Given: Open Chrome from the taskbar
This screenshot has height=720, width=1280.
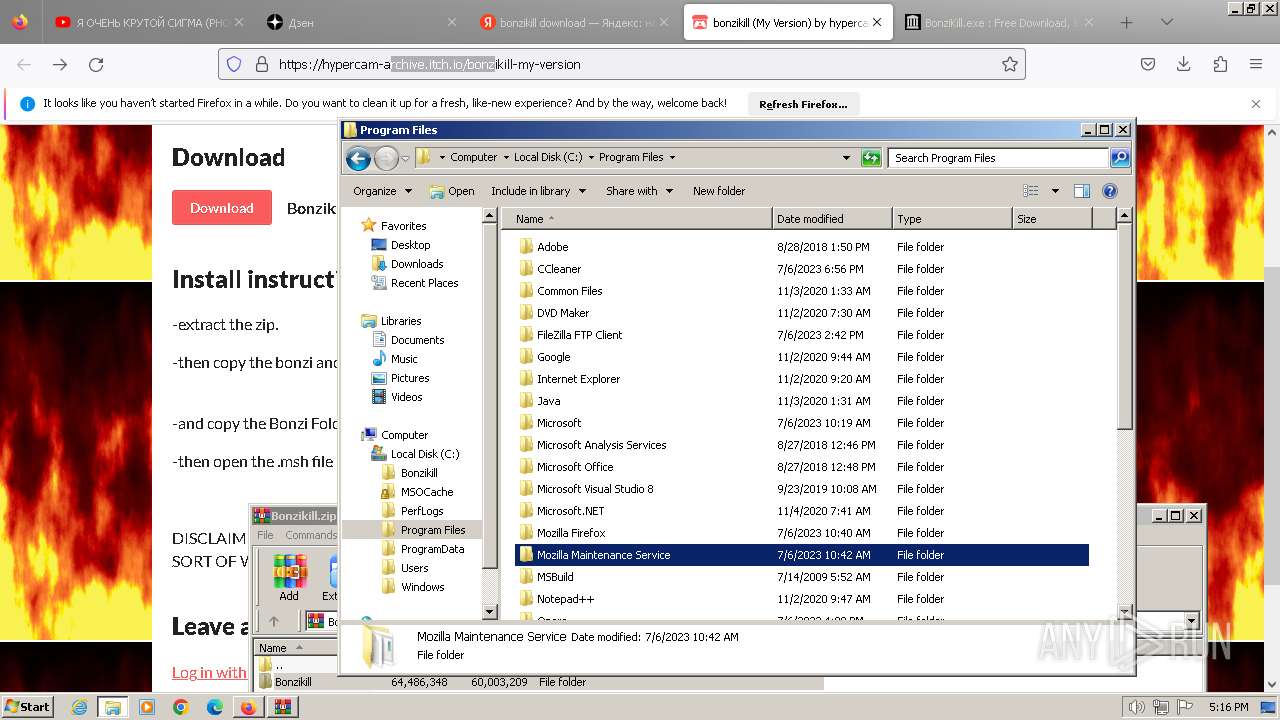Looking at the screenshot, I should click(181, 707).
